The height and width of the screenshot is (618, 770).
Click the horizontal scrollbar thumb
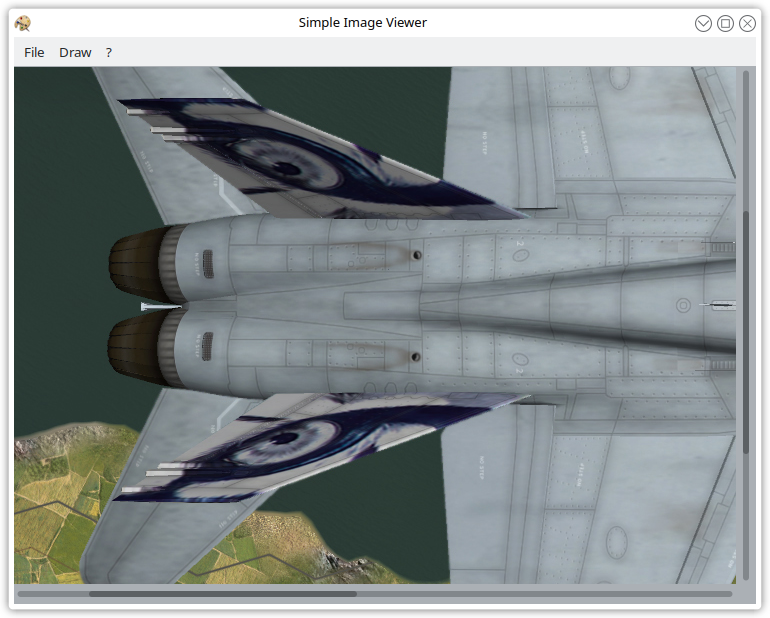coord(223,594)
